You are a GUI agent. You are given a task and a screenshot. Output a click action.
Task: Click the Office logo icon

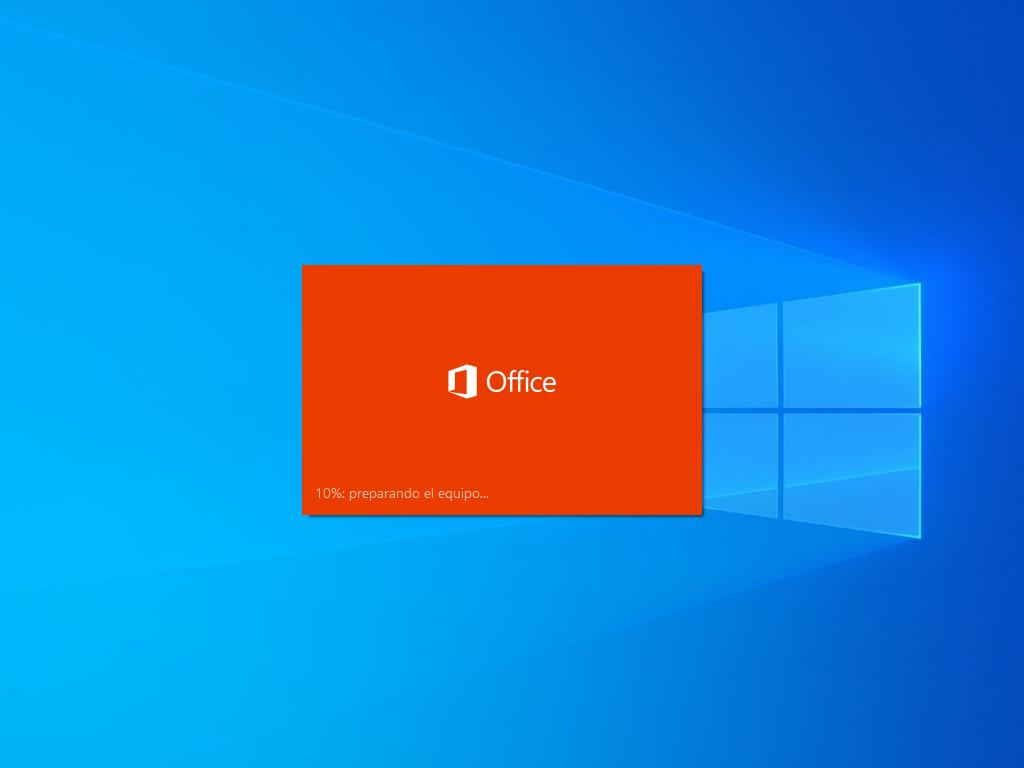[462, 382]
